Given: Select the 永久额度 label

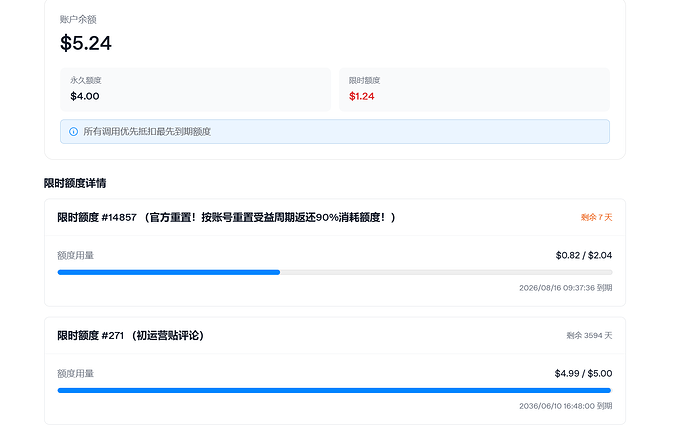Looking at the screenshot, I should 86,80.
